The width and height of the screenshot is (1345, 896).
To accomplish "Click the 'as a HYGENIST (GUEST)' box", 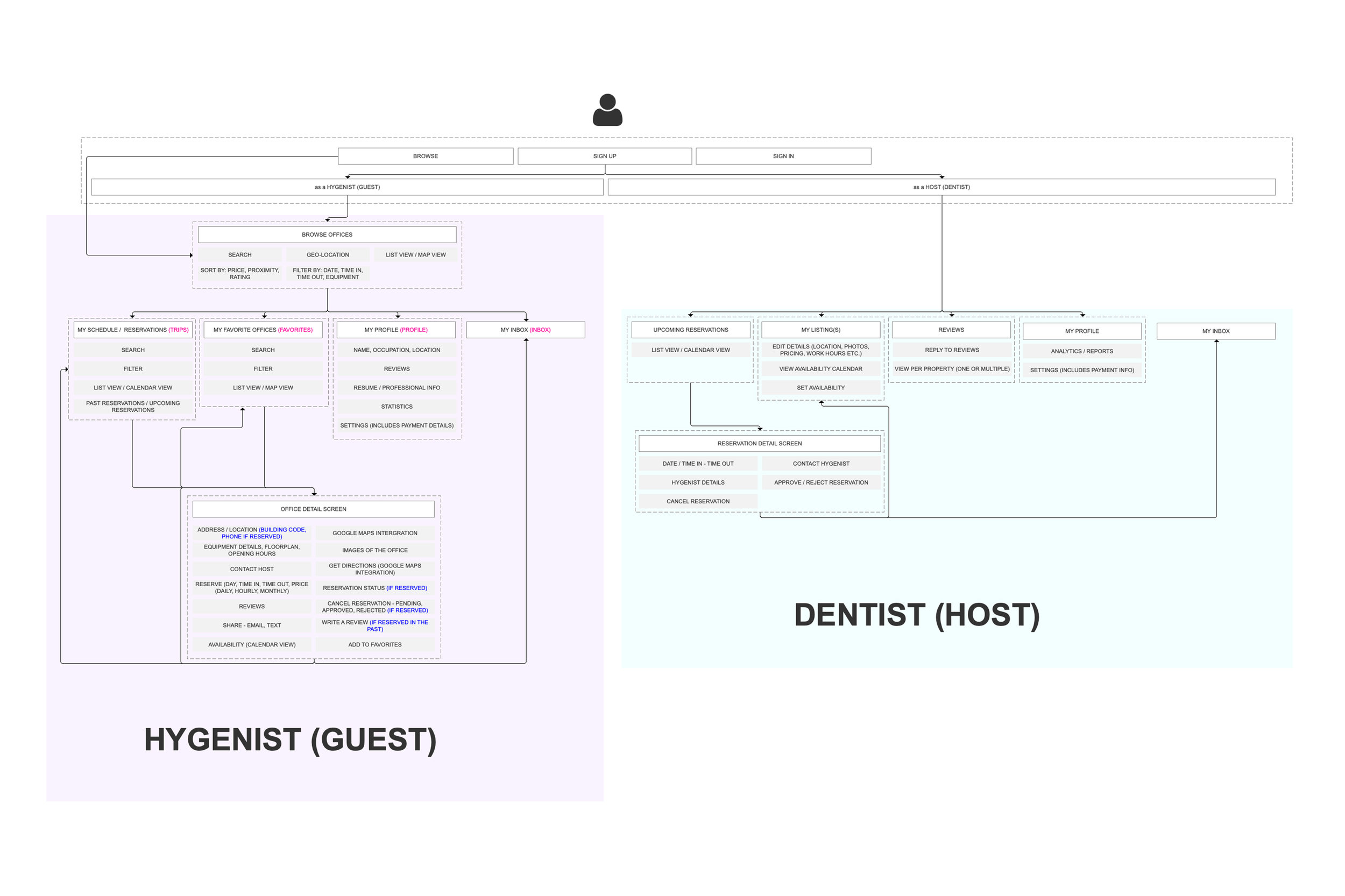I will tap(347, 187).
